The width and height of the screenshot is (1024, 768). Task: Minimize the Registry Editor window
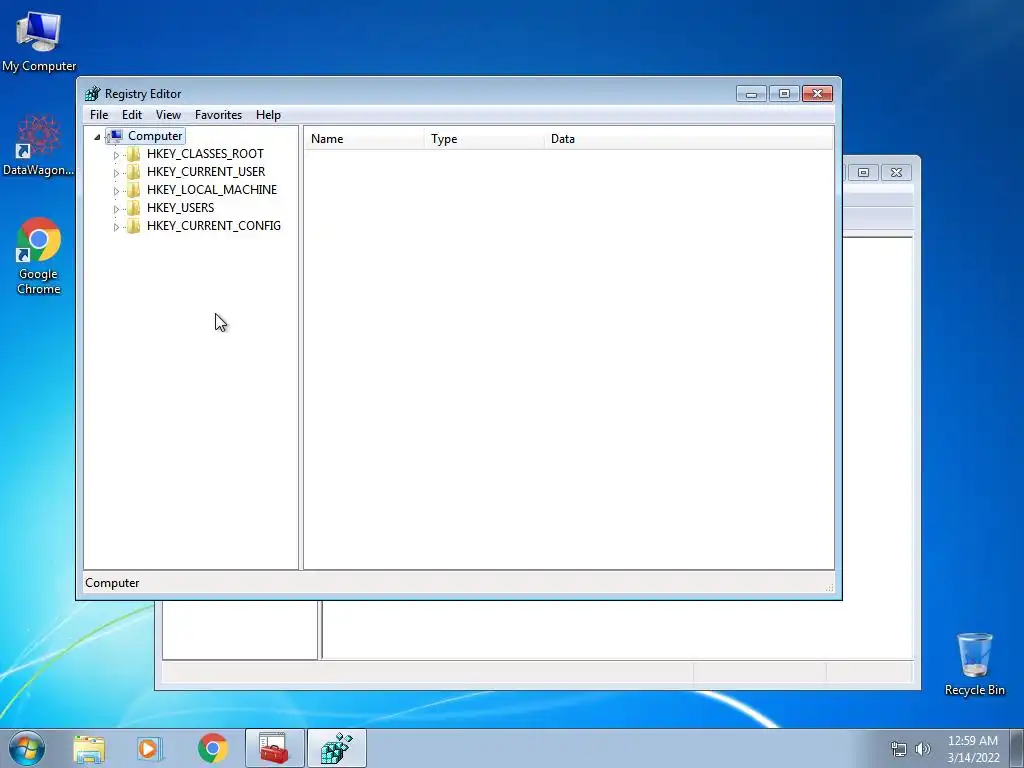click(752, 94)
